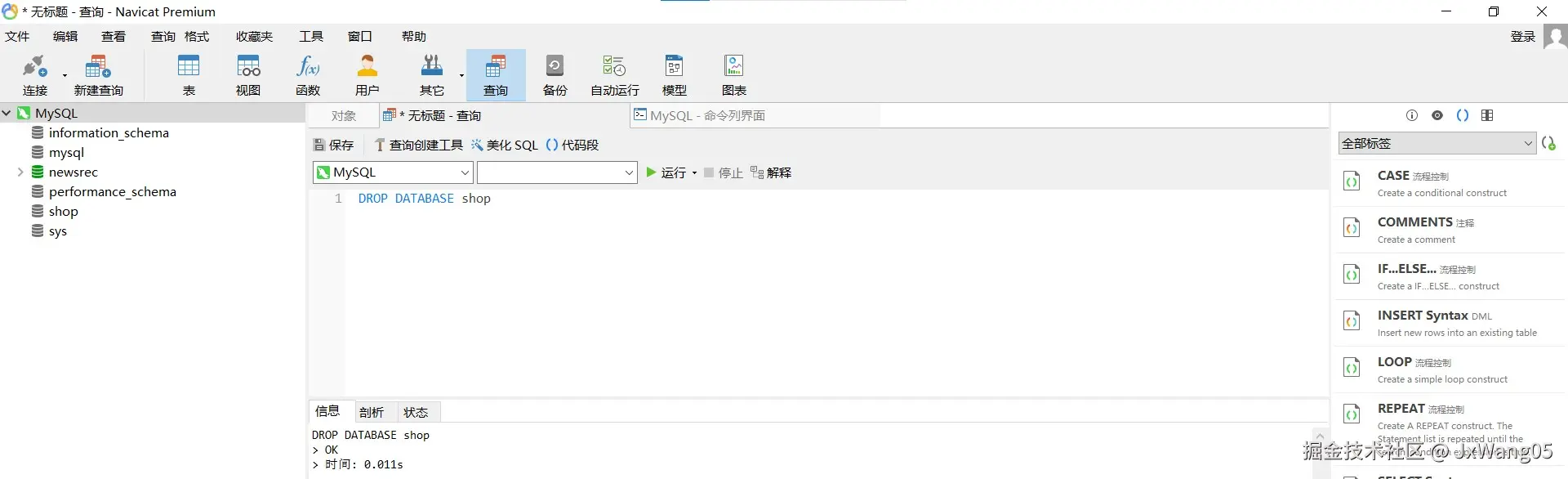Open the 运行 dropdown arrow

point(694,172)
